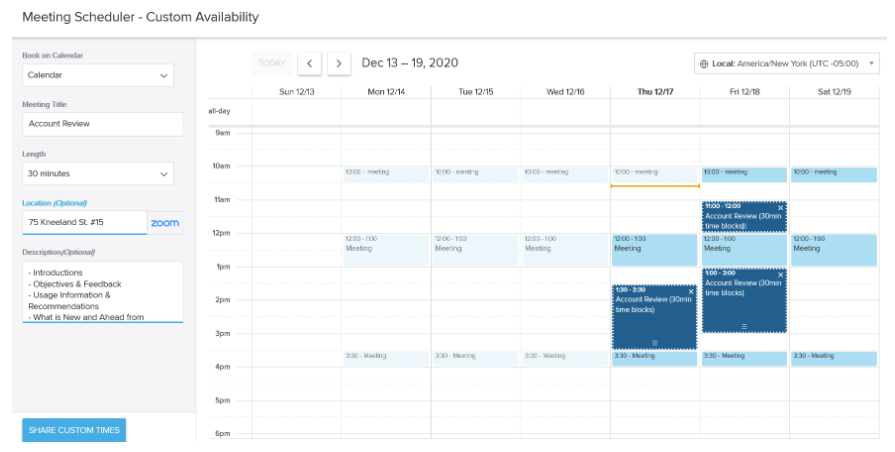Click the Meeting Title input field
The width and height of the screenshot is (895, 452).
click(103, 124)
